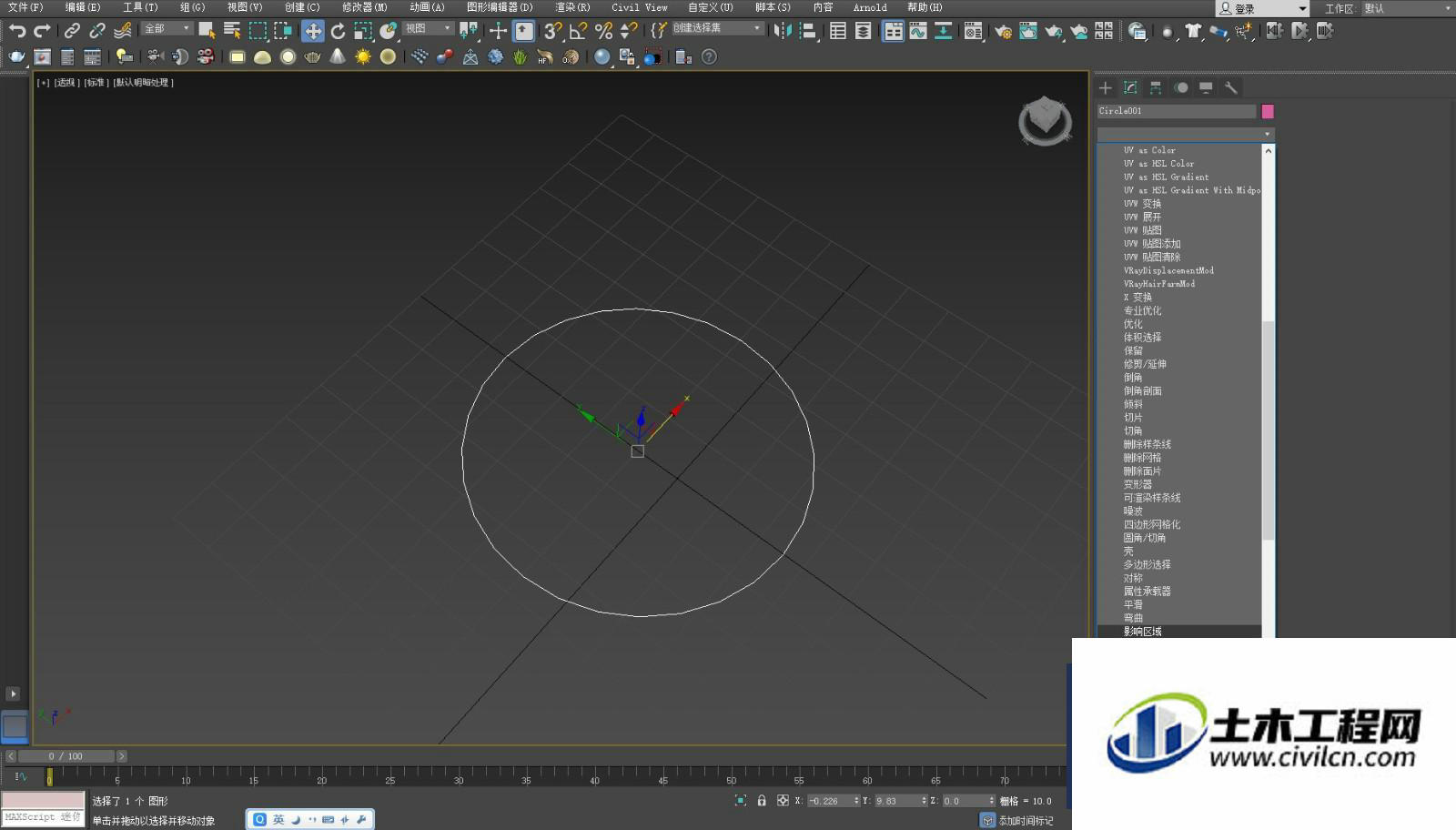
Task: Step the time slider to next frame
Action: pos(122,756)
